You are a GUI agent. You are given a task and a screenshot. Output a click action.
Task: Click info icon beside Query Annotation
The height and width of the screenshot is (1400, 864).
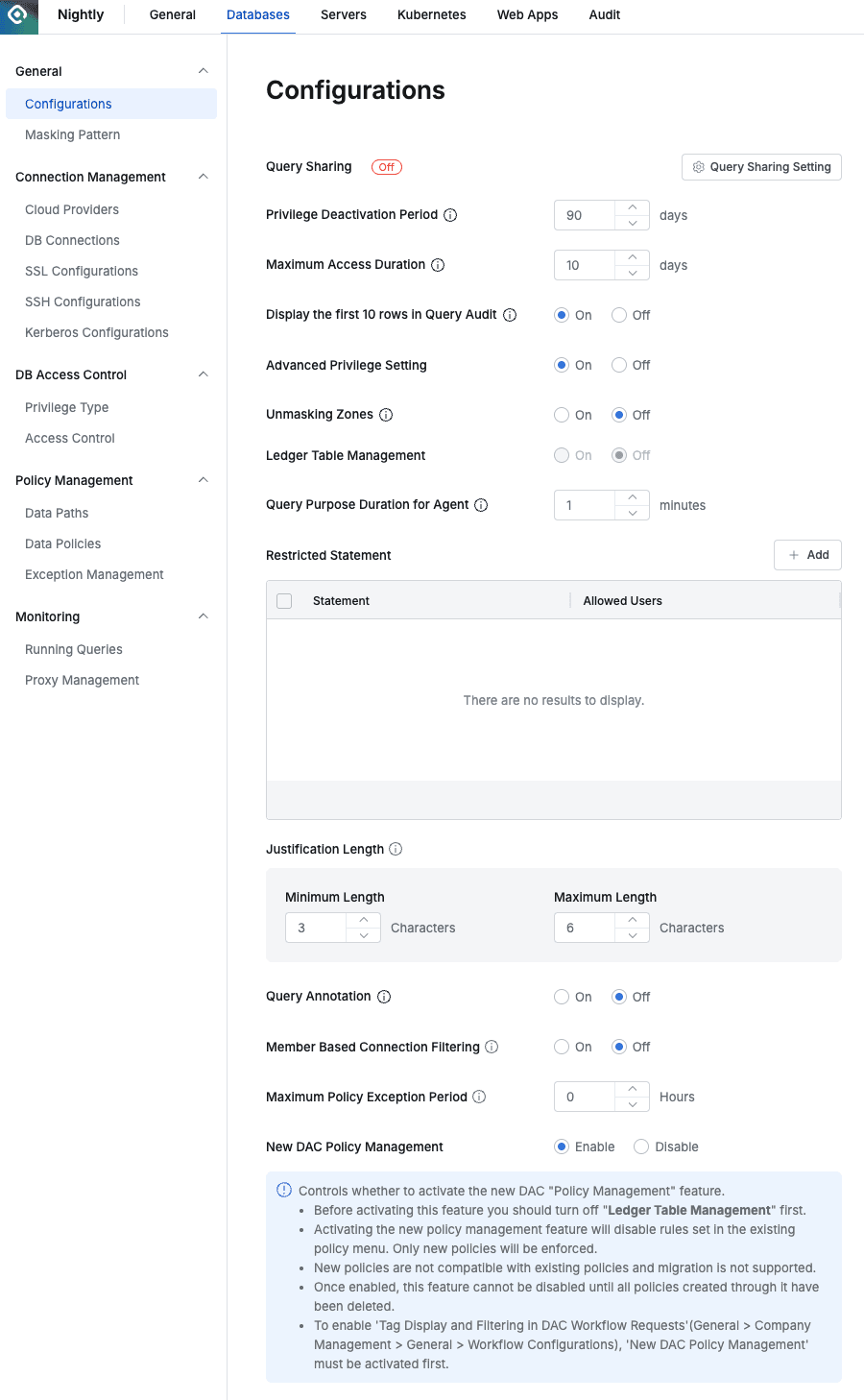(x=384, y=997)
